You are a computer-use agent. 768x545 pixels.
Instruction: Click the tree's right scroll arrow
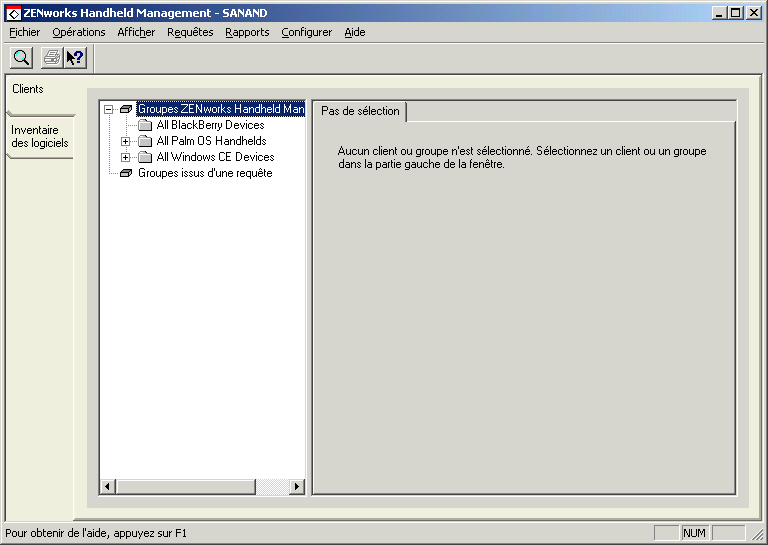(296, 487)
